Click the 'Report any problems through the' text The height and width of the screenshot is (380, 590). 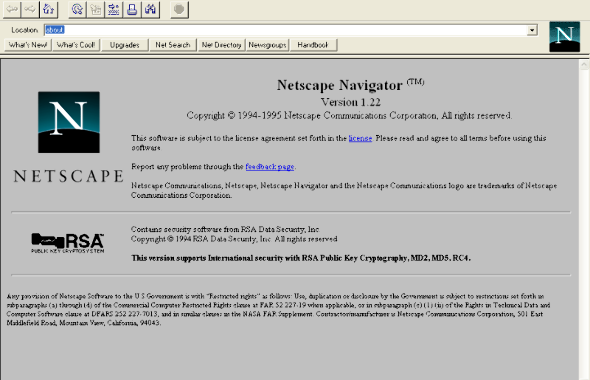pos(187,166)
